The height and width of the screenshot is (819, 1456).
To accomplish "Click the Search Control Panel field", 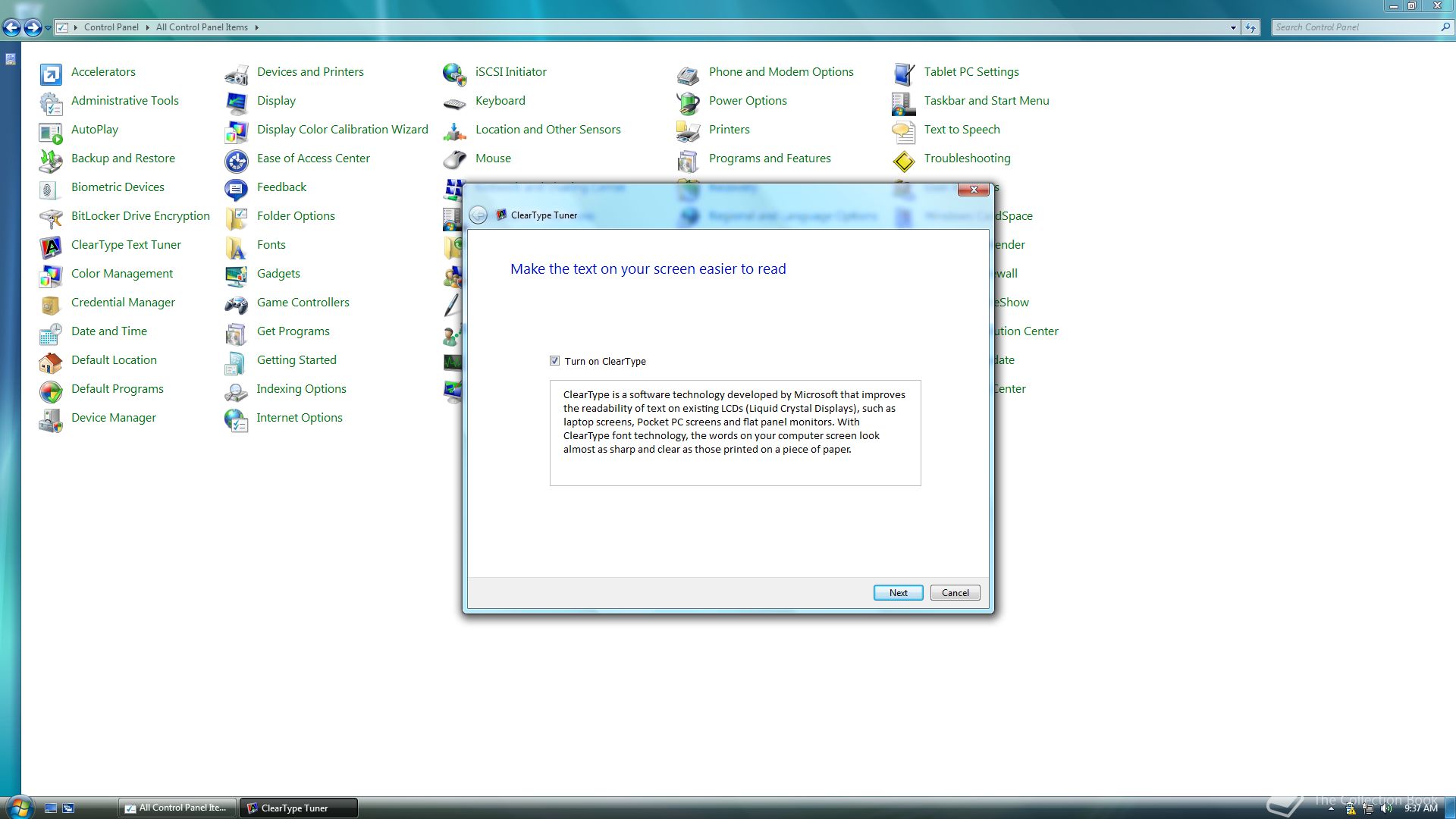I will pyautogui.click(x=1361, y=27).
